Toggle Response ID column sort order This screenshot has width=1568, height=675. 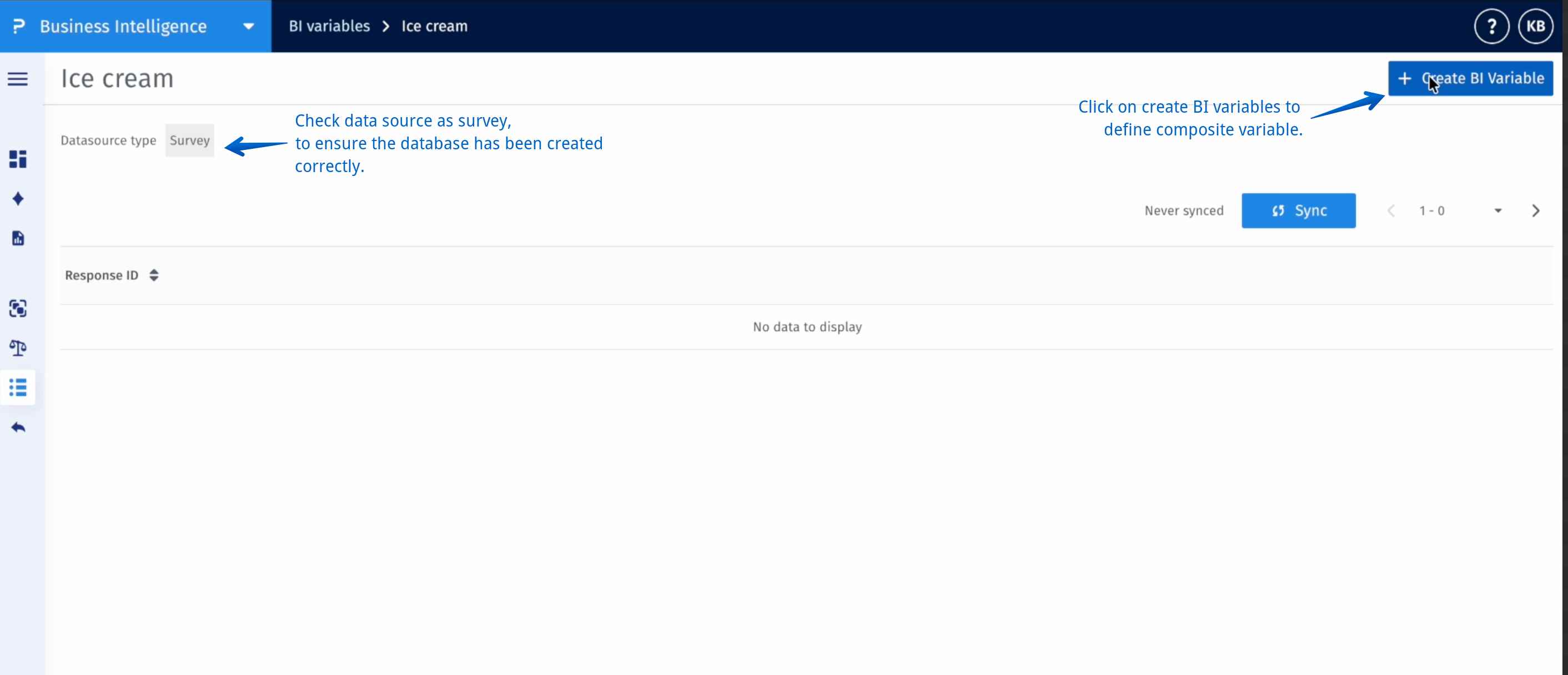pos(153,275)
